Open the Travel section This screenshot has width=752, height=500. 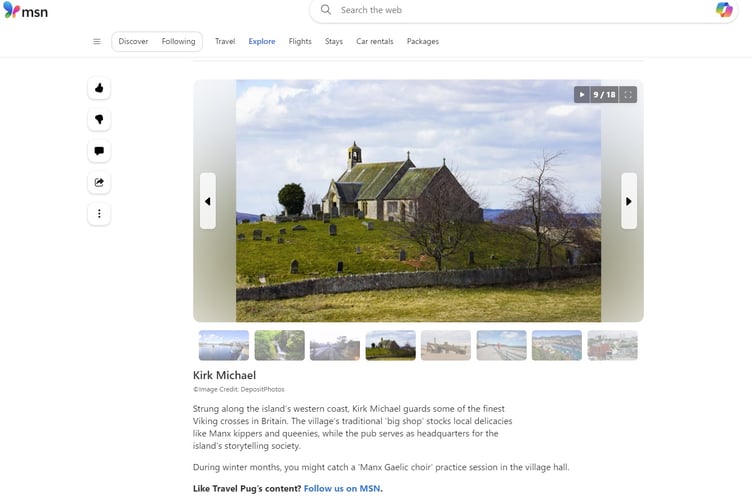[x=225, y=41]
